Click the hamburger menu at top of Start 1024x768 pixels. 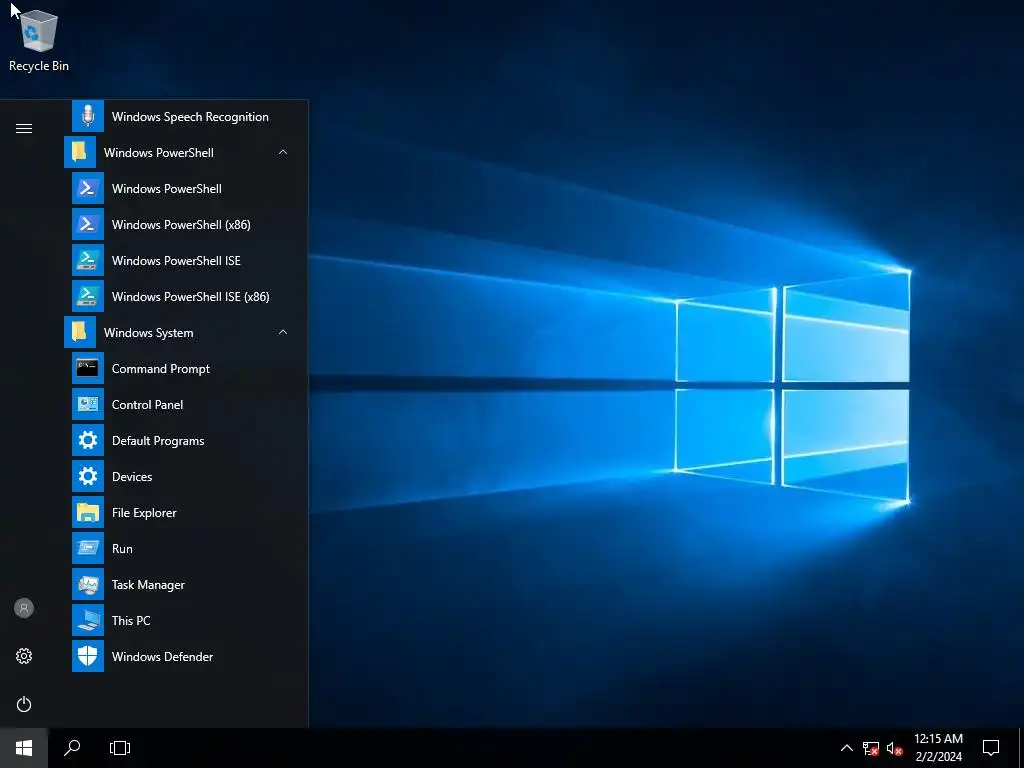tap(24, 128)
